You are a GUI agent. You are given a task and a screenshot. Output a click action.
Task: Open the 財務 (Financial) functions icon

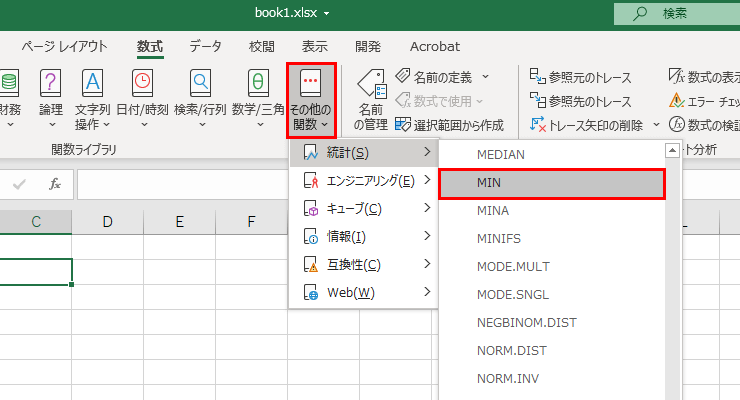tap(9, 83)
